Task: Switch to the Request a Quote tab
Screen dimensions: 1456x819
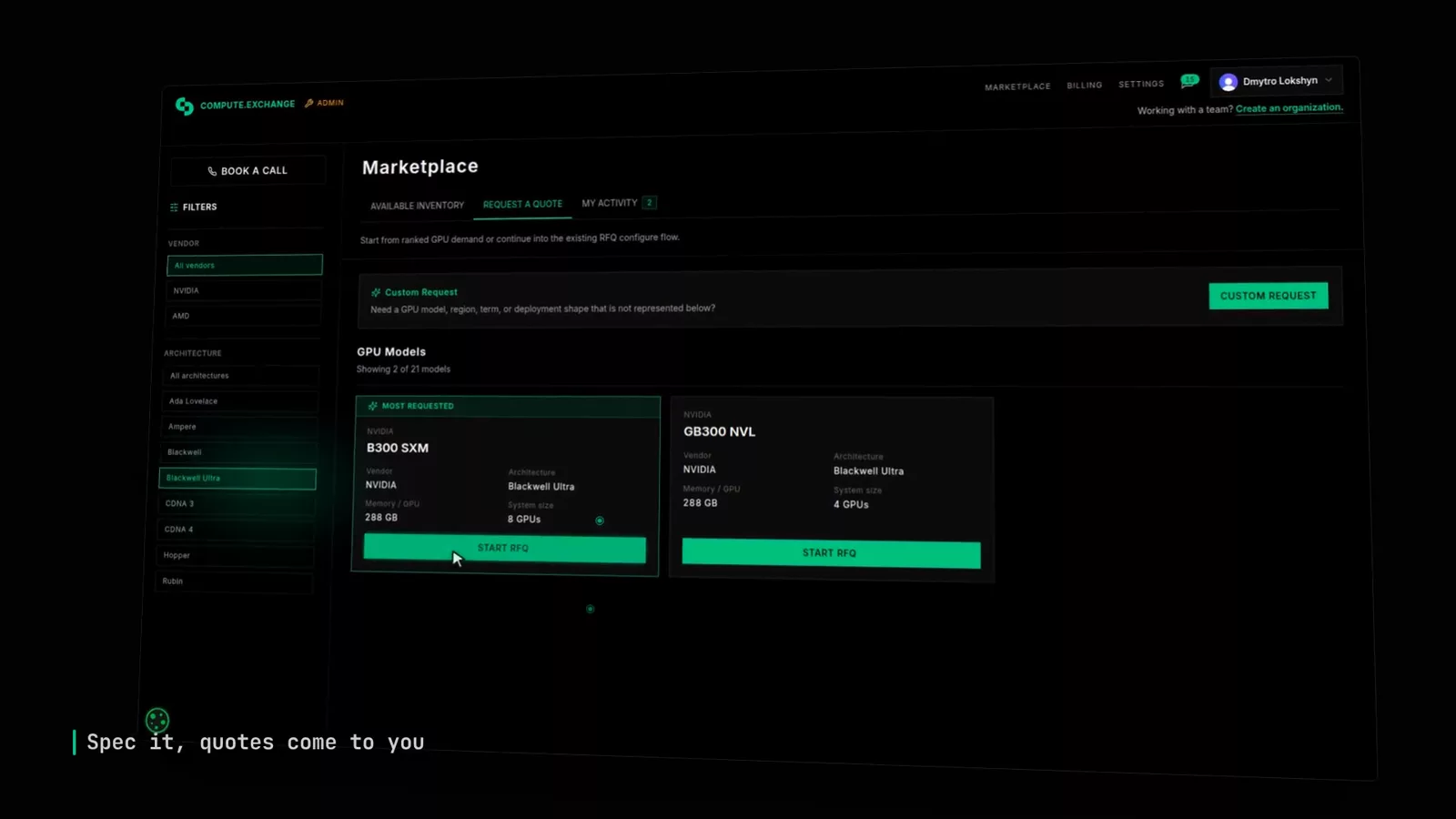Action: [522, 204]
